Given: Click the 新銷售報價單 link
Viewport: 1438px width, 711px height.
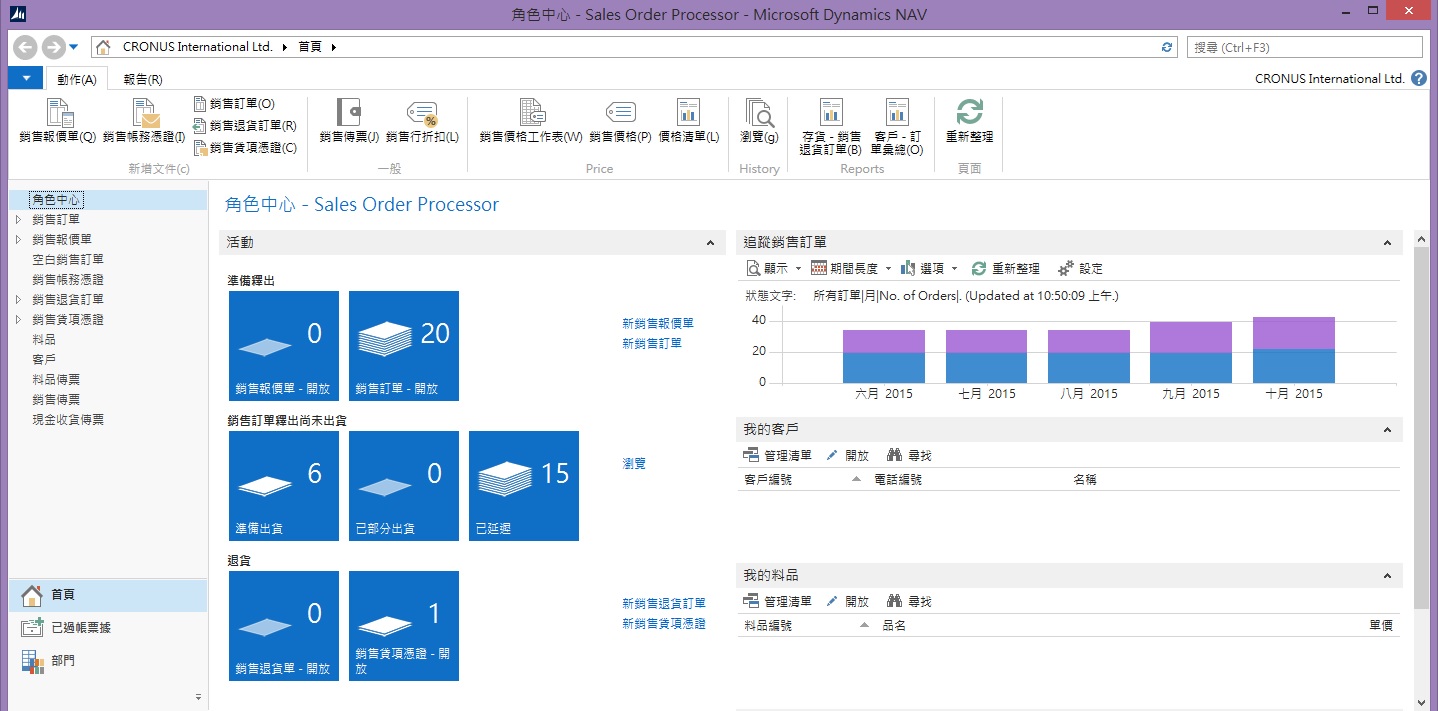Looking at the screenshot, I should [x=657, y=323].
